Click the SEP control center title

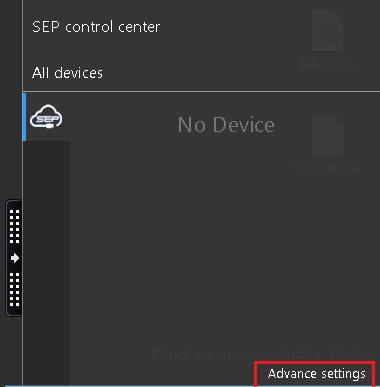pos(96,27)
